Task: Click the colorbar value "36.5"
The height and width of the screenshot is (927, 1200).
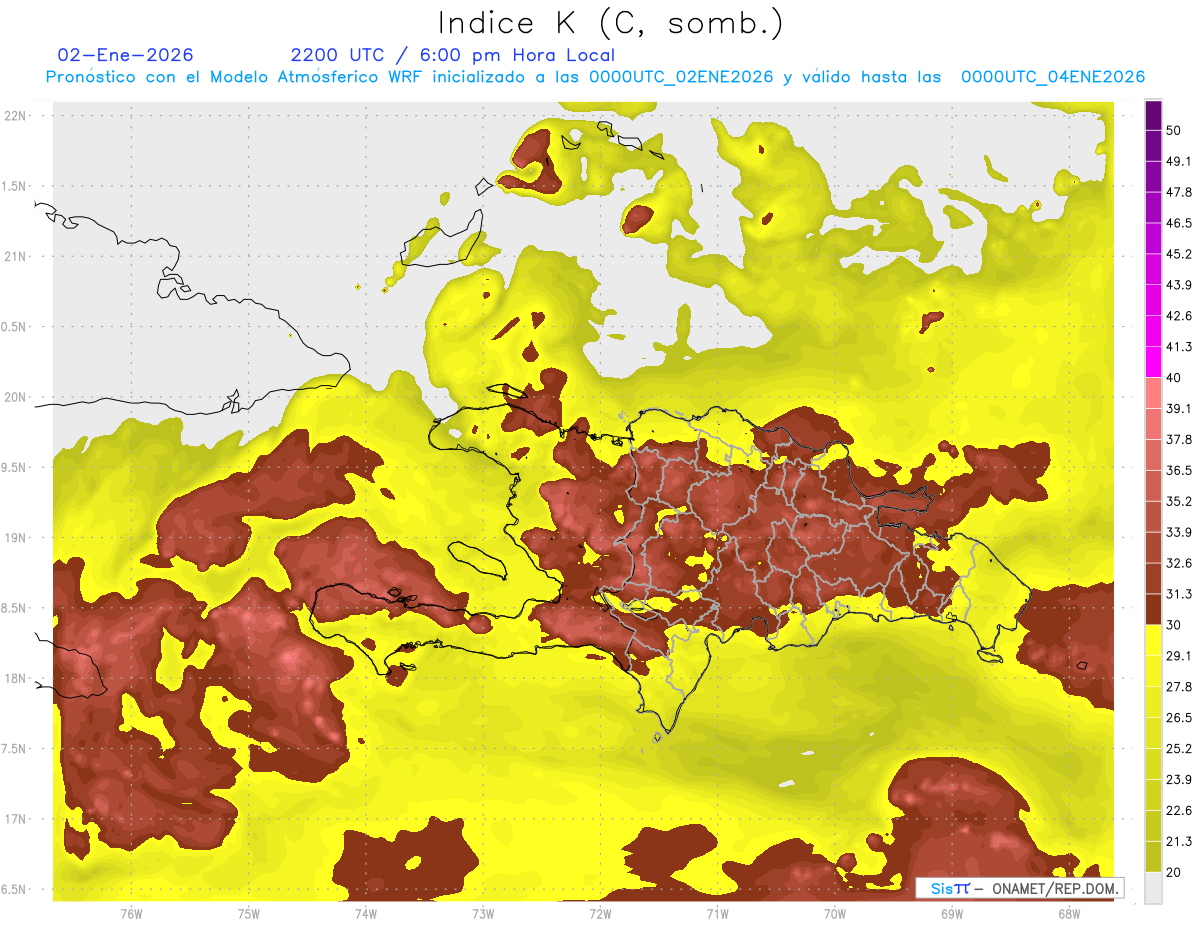Action: (x=1179, y=470)
